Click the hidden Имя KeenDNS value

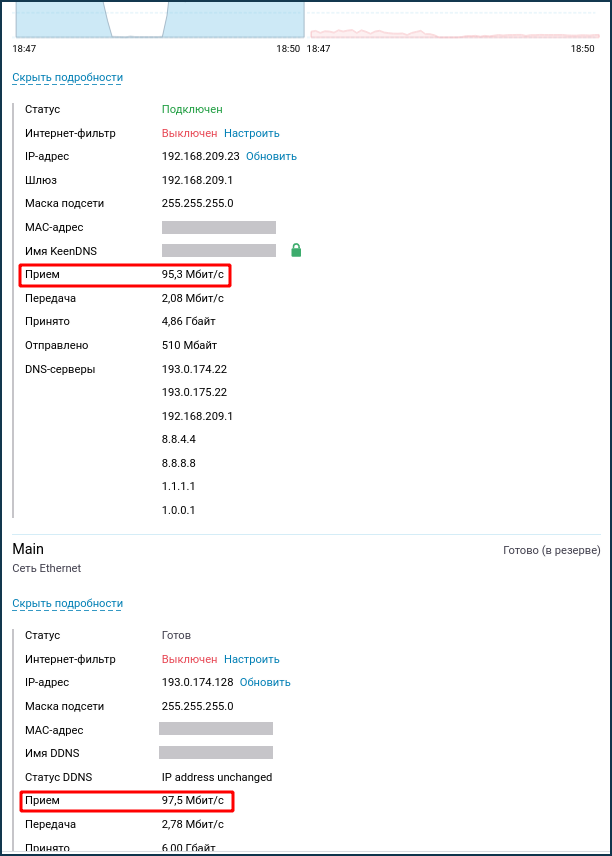coord(218,250)
